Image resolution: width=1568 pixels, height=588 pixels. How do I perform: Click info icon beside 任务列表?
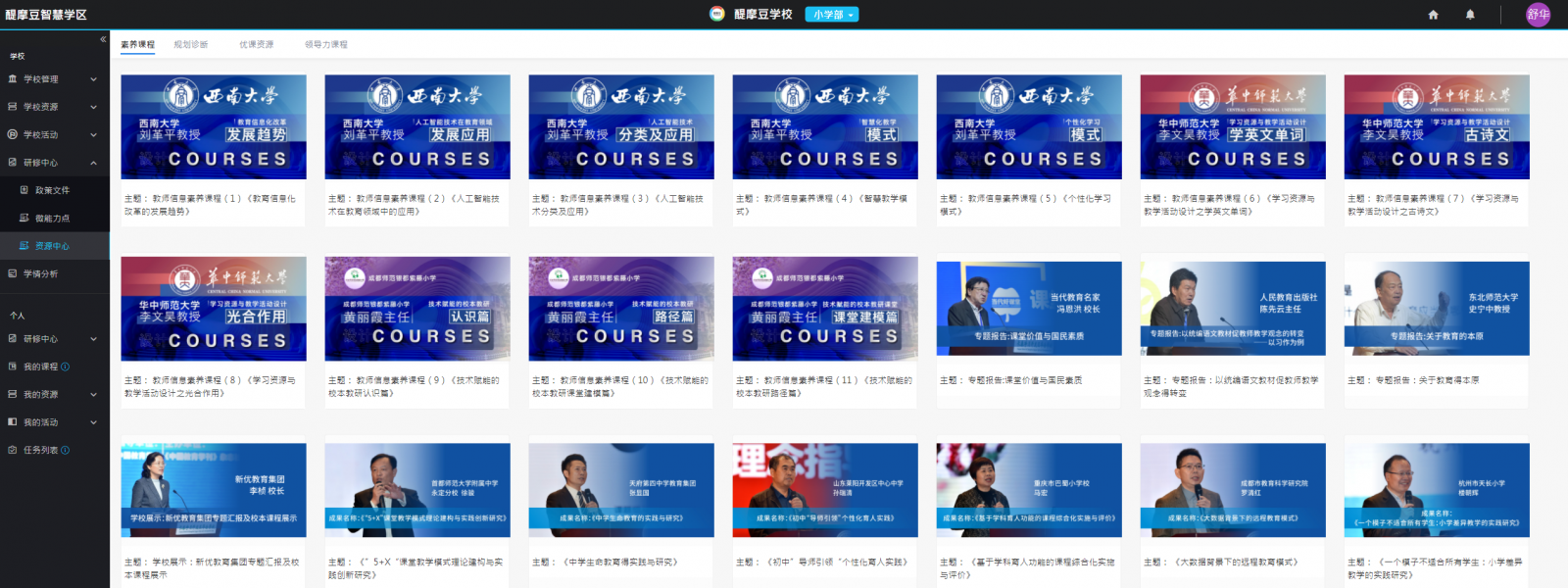[x=66, y=451]
